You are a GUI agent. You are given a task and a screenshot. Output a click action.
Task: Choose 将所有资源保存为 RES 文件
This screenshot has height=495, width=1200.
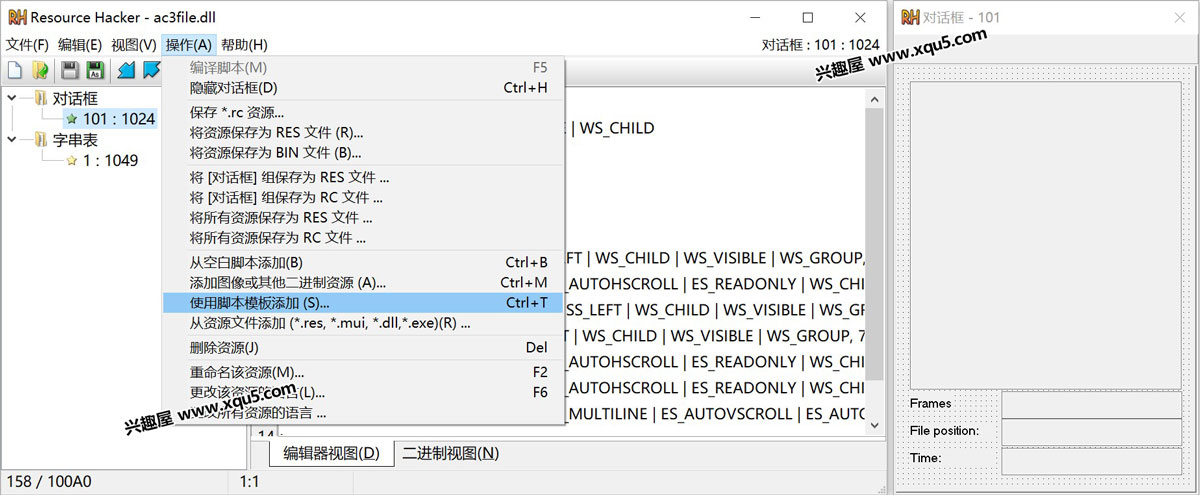364,218
